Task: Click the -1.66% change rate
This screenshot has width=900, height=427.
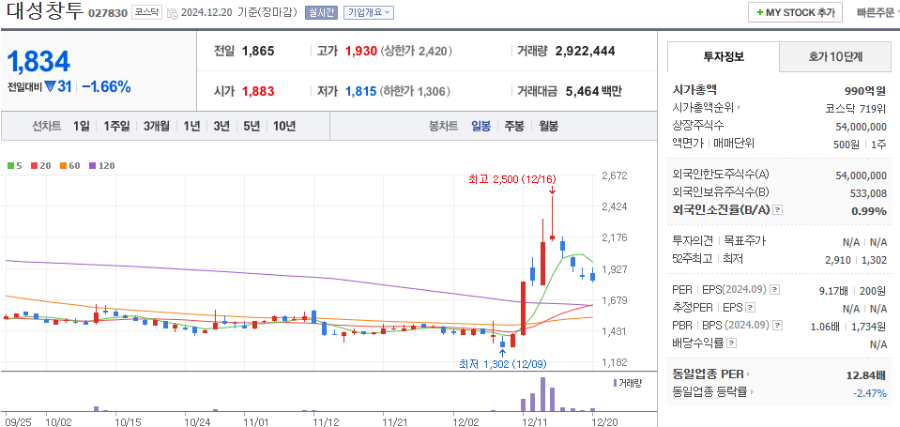Action: tap(106, 87)
